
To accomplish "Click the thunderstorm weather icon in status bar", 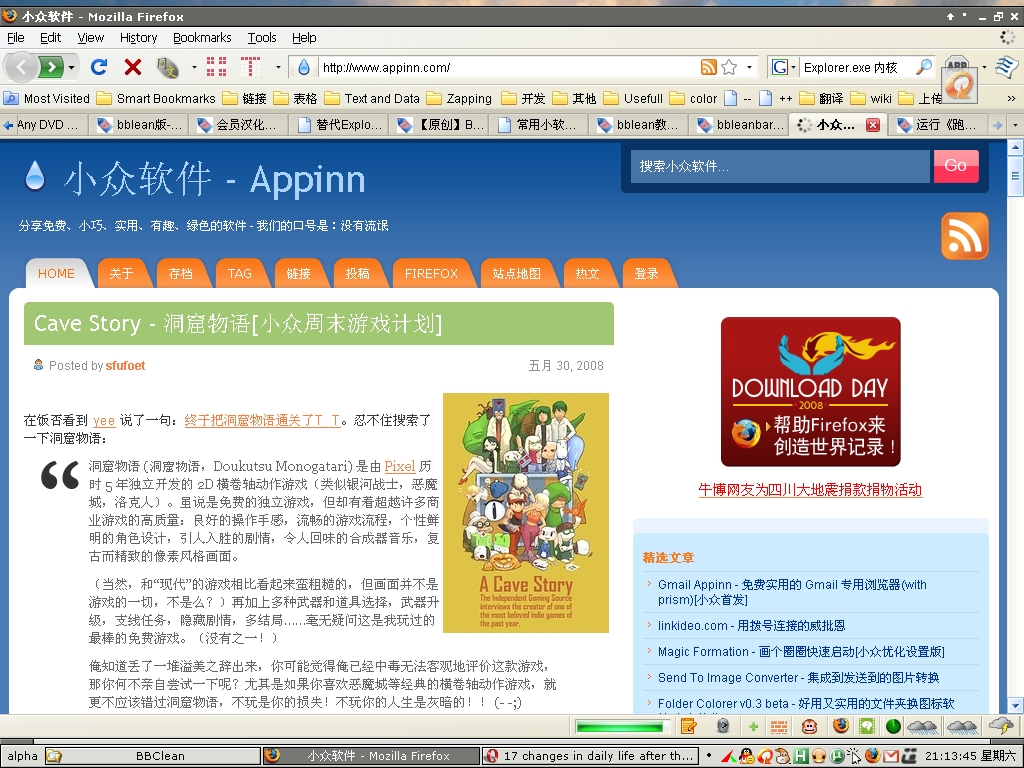I will (x=1001, y=726).
